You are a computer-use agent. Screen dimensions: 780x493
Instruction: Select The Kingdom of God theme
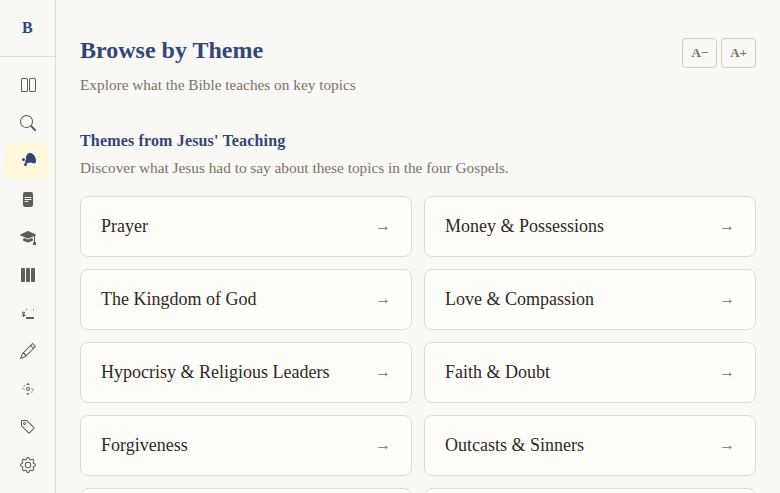(245, 299)
